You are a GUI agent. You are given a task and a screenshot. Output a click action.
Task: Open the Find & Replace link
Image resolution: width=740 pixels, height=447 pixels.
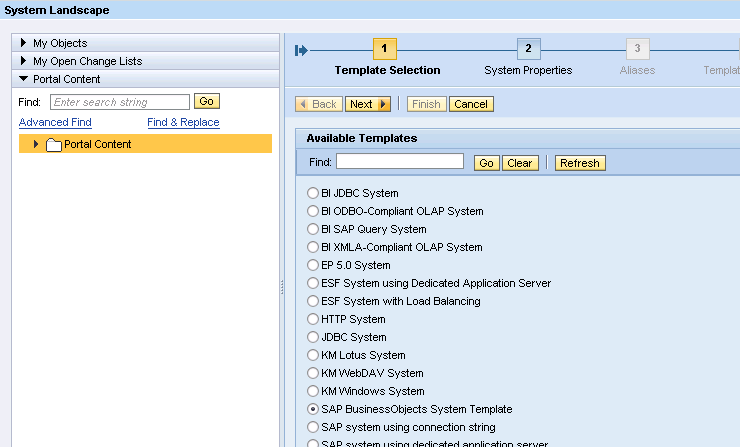[x=183, y=122]
